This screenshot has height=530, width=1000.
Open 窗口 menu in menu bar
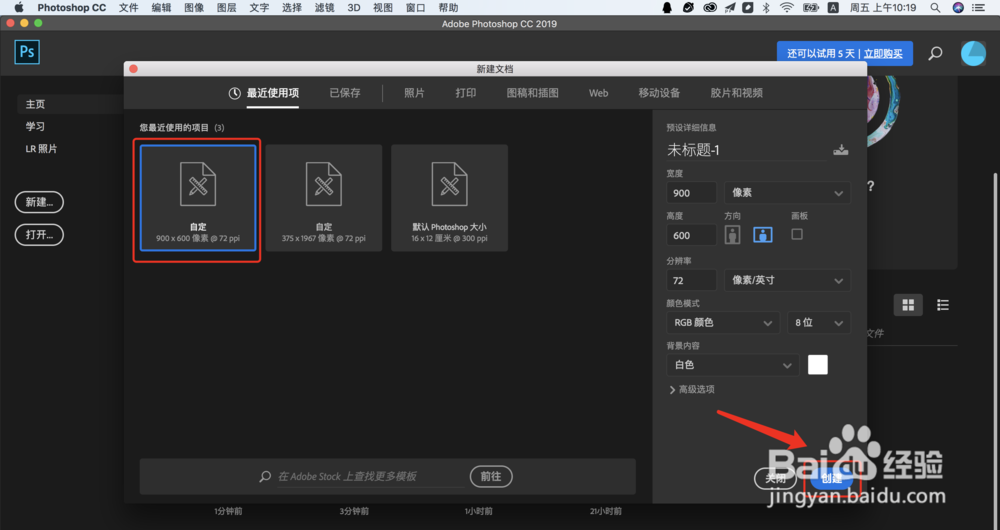point(416,8)
